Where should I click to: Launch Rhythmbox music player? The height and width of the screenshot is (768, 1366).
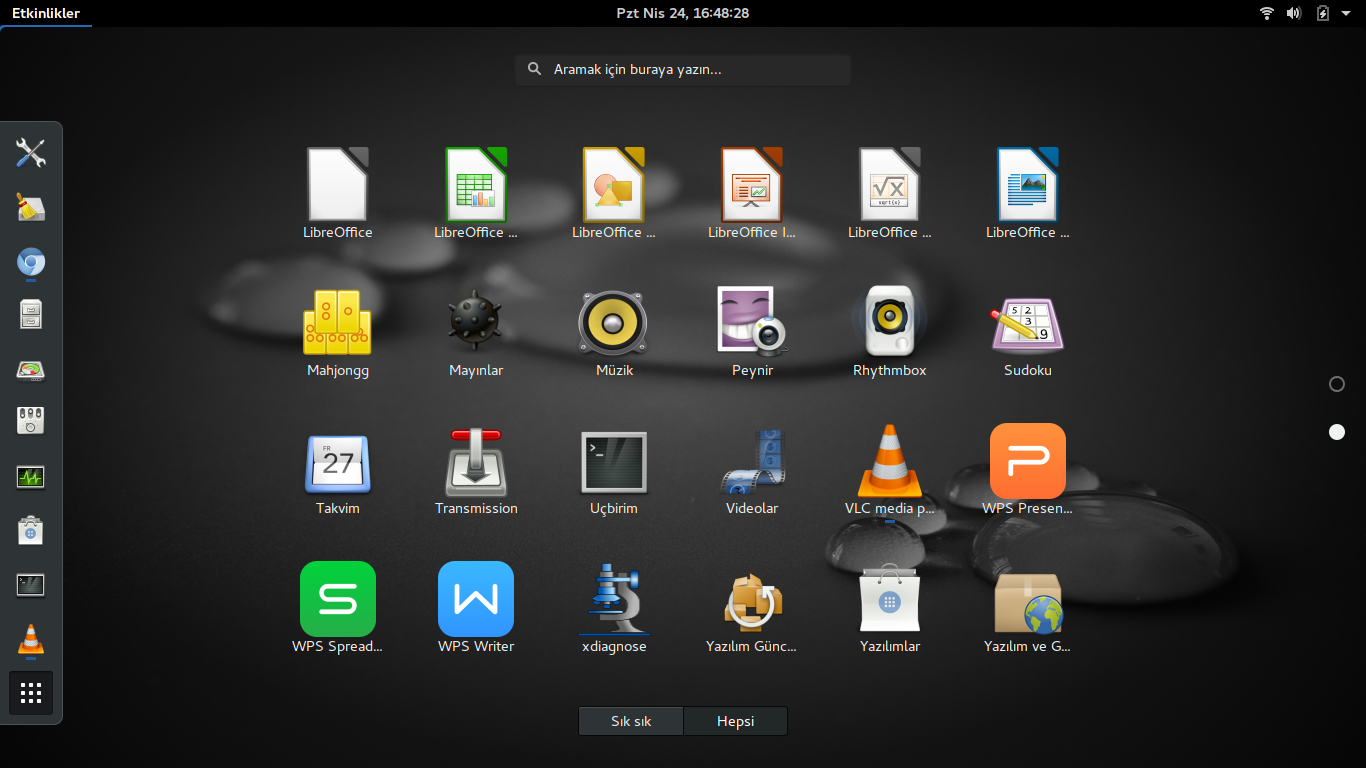890,322
